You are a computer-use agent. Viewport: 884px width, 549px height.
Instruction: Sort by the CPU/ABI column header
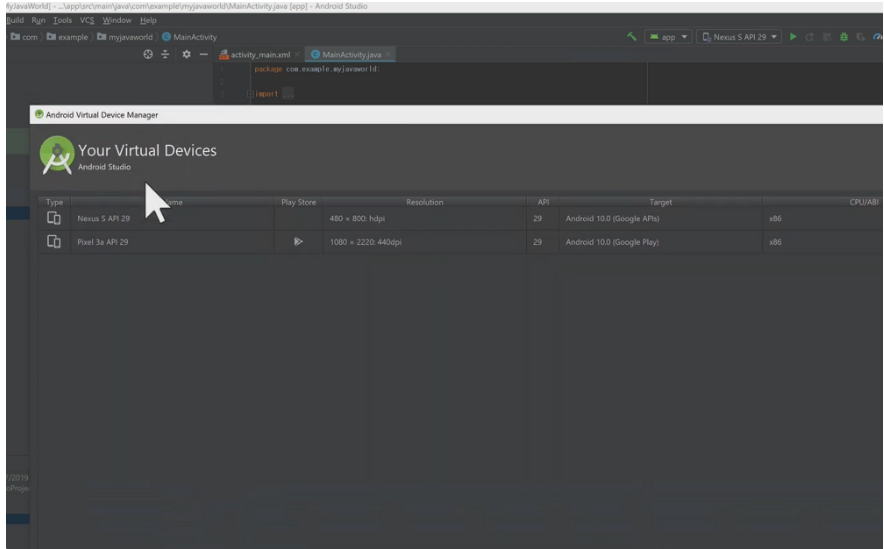(864, 202)
